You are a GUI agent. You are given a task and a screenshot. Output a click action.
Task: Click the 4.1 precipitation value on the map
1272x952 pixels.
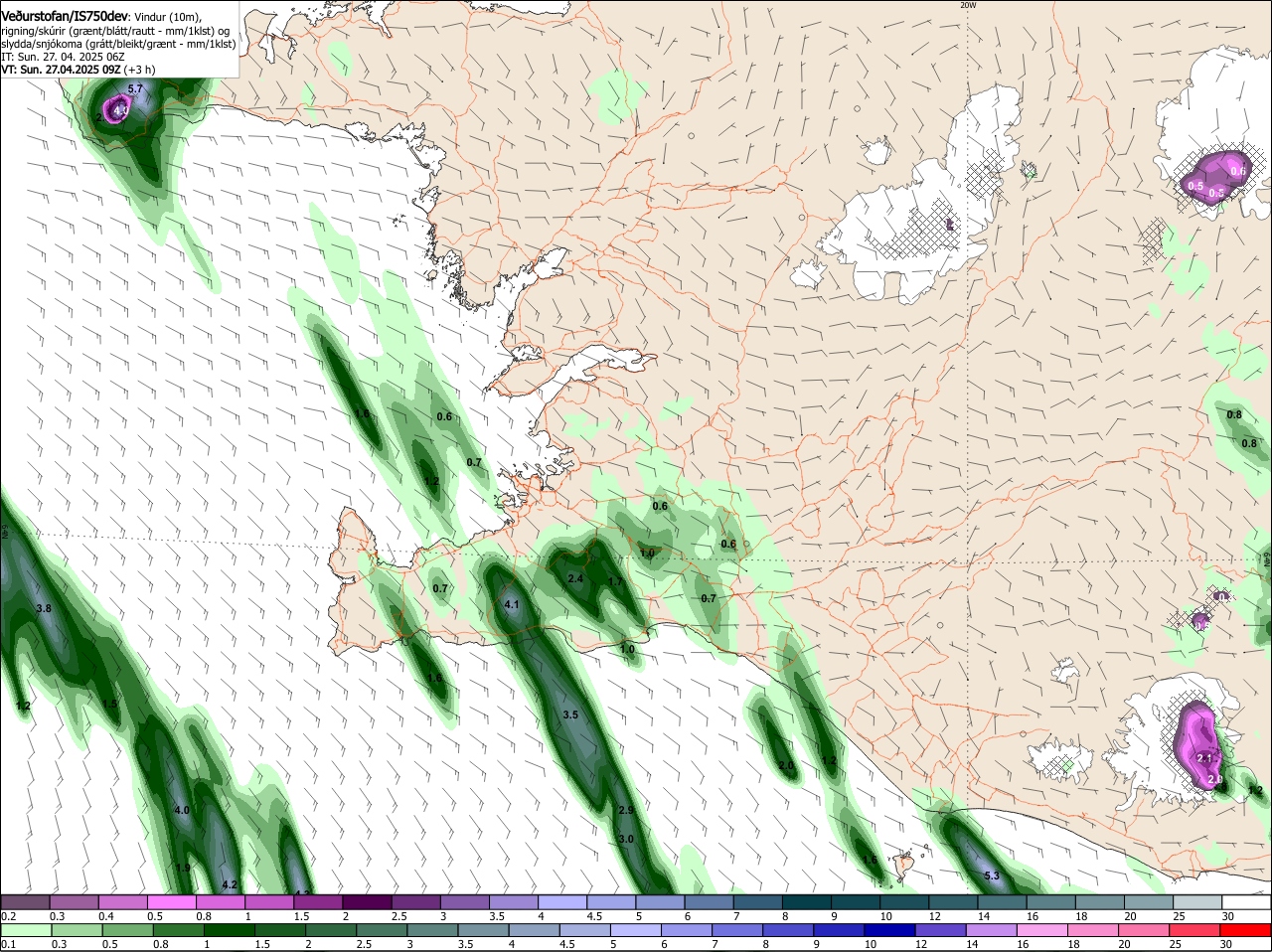[x=513, y=605]
